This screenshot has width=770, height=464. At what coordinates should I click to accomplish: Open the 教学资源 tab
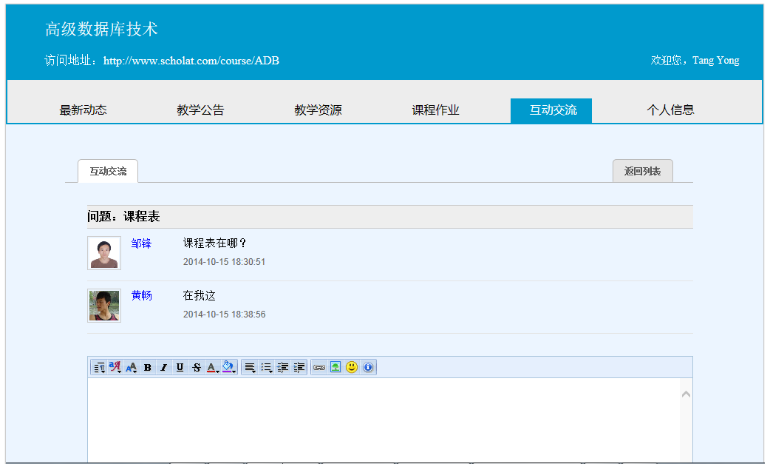click(x=318, y=110)
